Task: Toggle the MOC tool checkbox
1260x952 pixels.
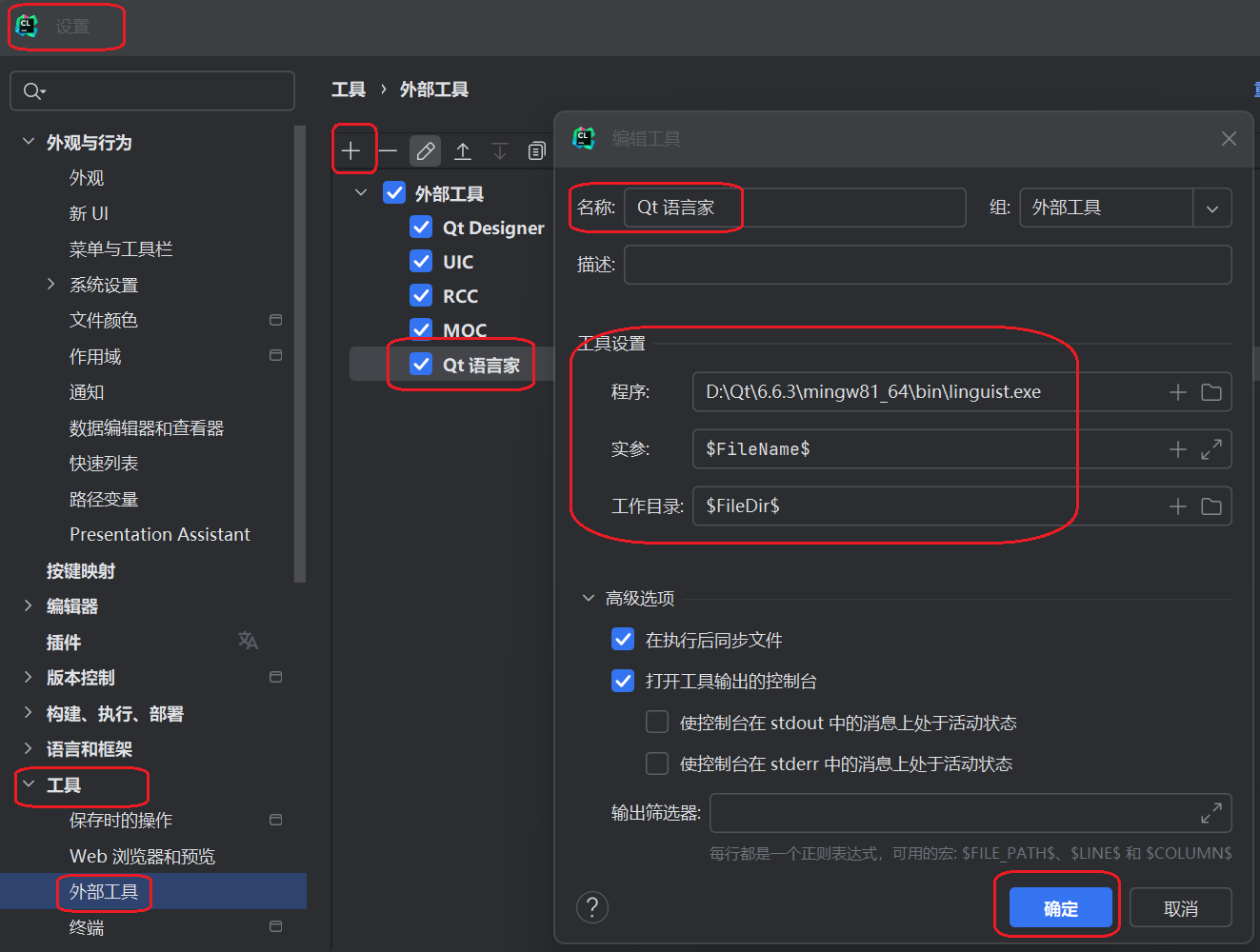Action: click(x=421, y=329)
